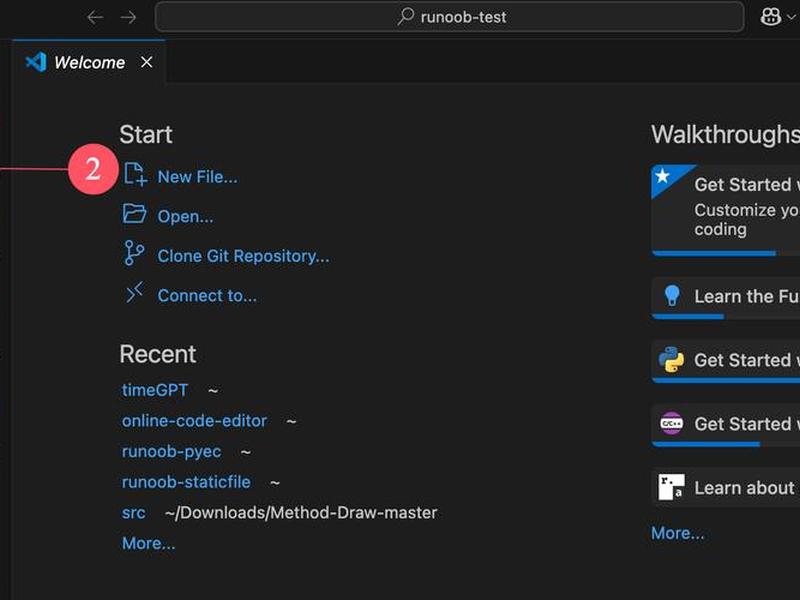Open the C/C++ Get Started walkthrough
The image size is (800, 600).
click(x=726, y=426)
